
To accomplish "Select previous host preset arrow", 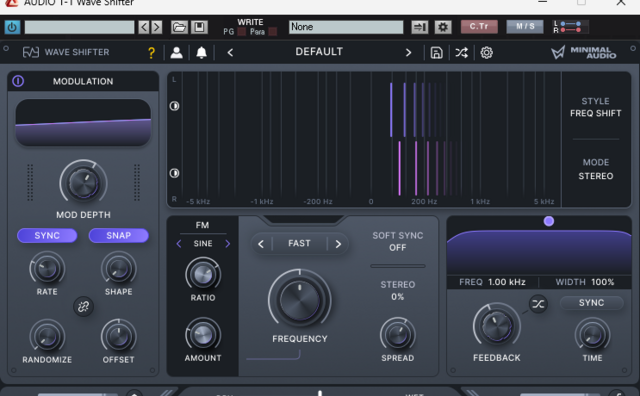I will [x=144, y=27].
